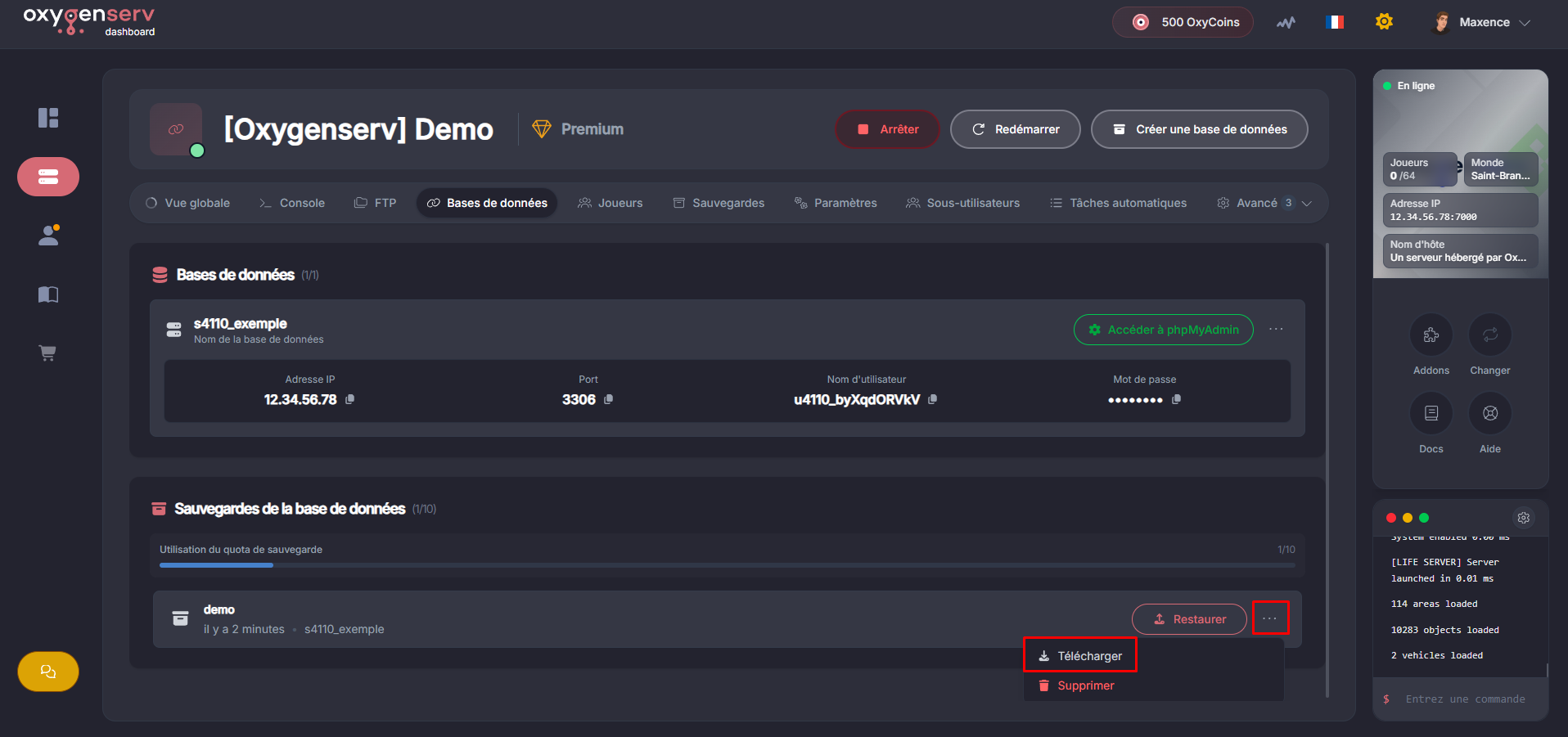This screenshot has height=737, width=1568.
Task: Click the Aide help icon
Action: (1489, 413)
